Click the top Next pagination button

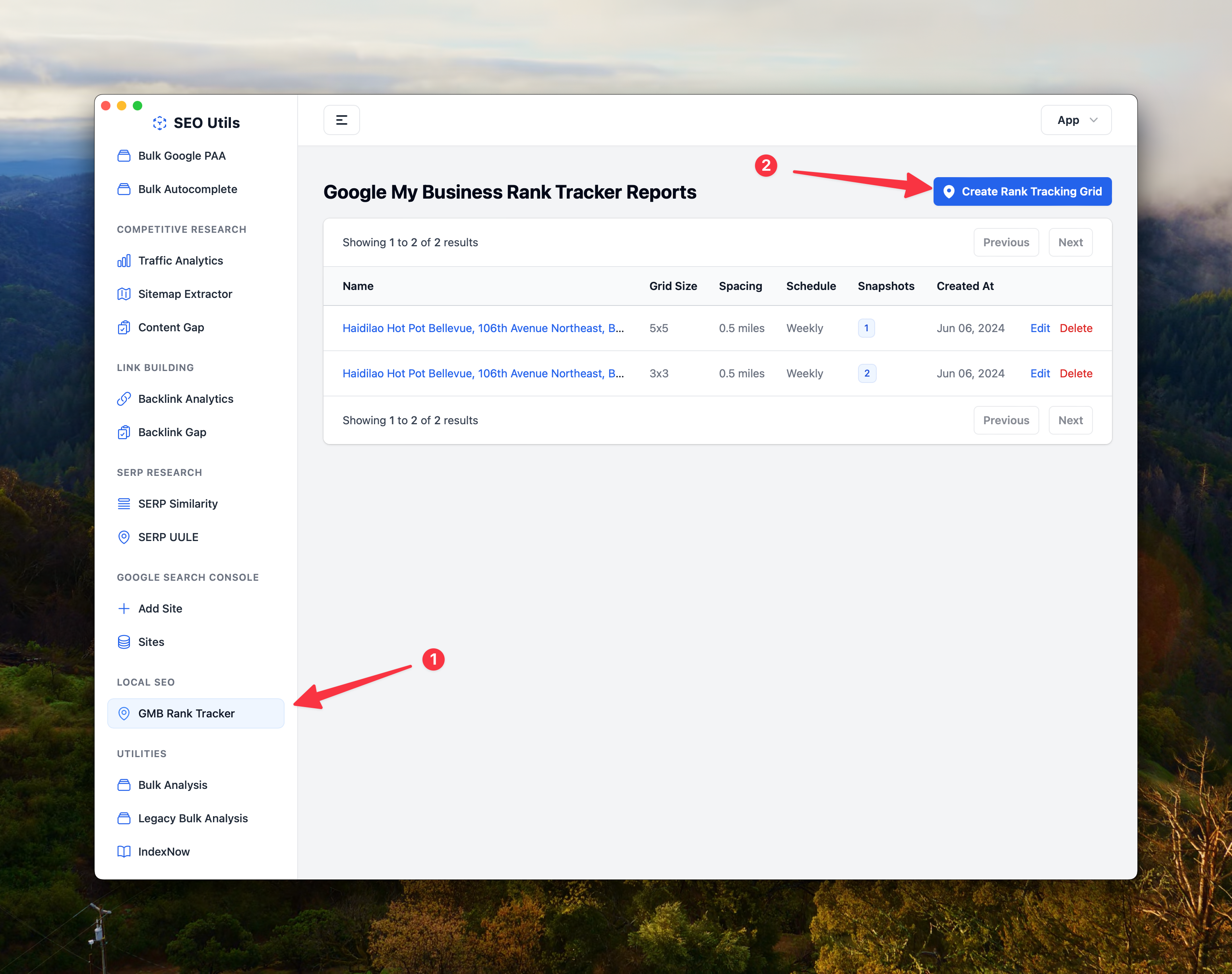pos(1070,242)
